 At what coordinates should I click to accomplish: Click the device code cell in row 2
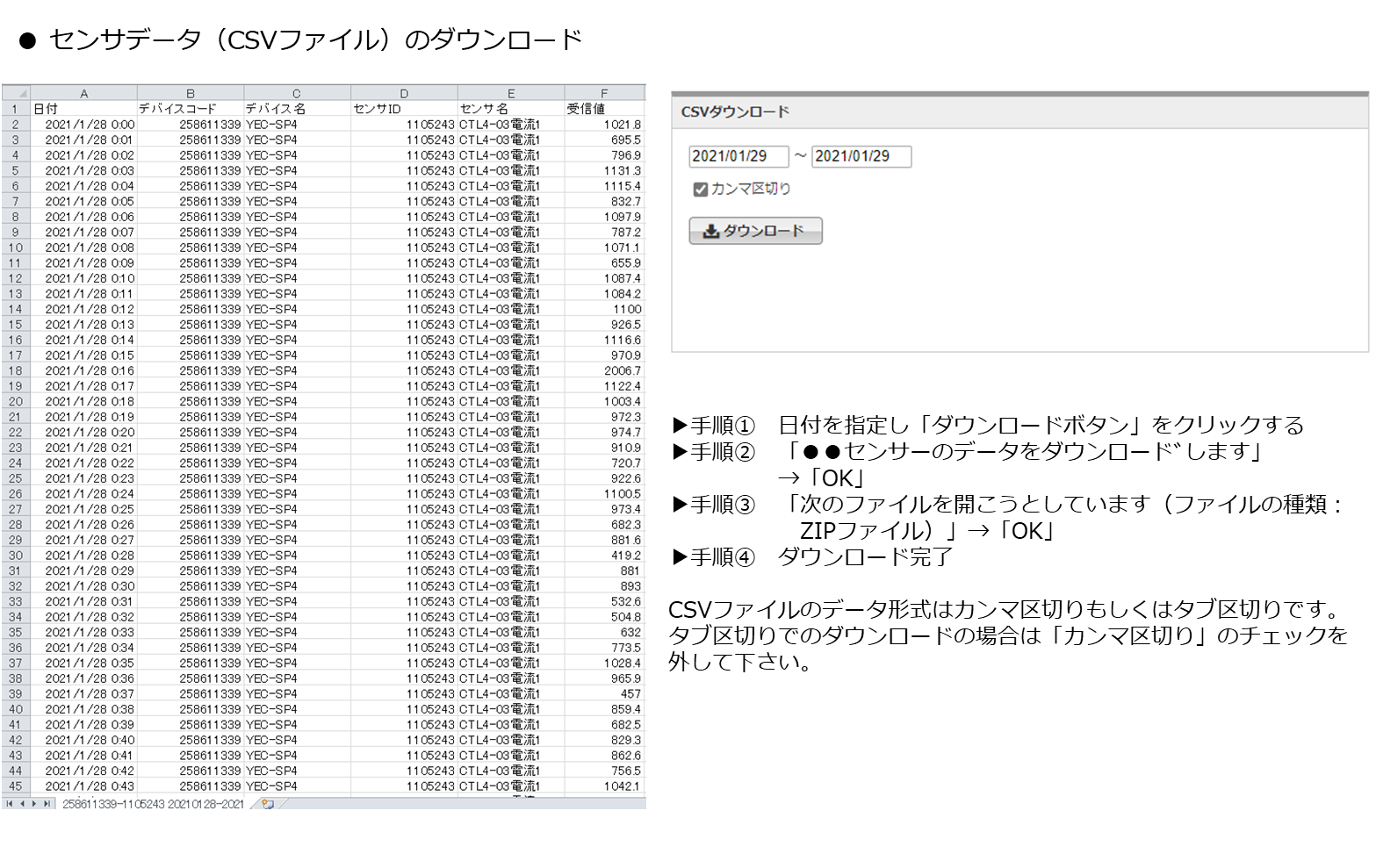[x=191, y=125]
